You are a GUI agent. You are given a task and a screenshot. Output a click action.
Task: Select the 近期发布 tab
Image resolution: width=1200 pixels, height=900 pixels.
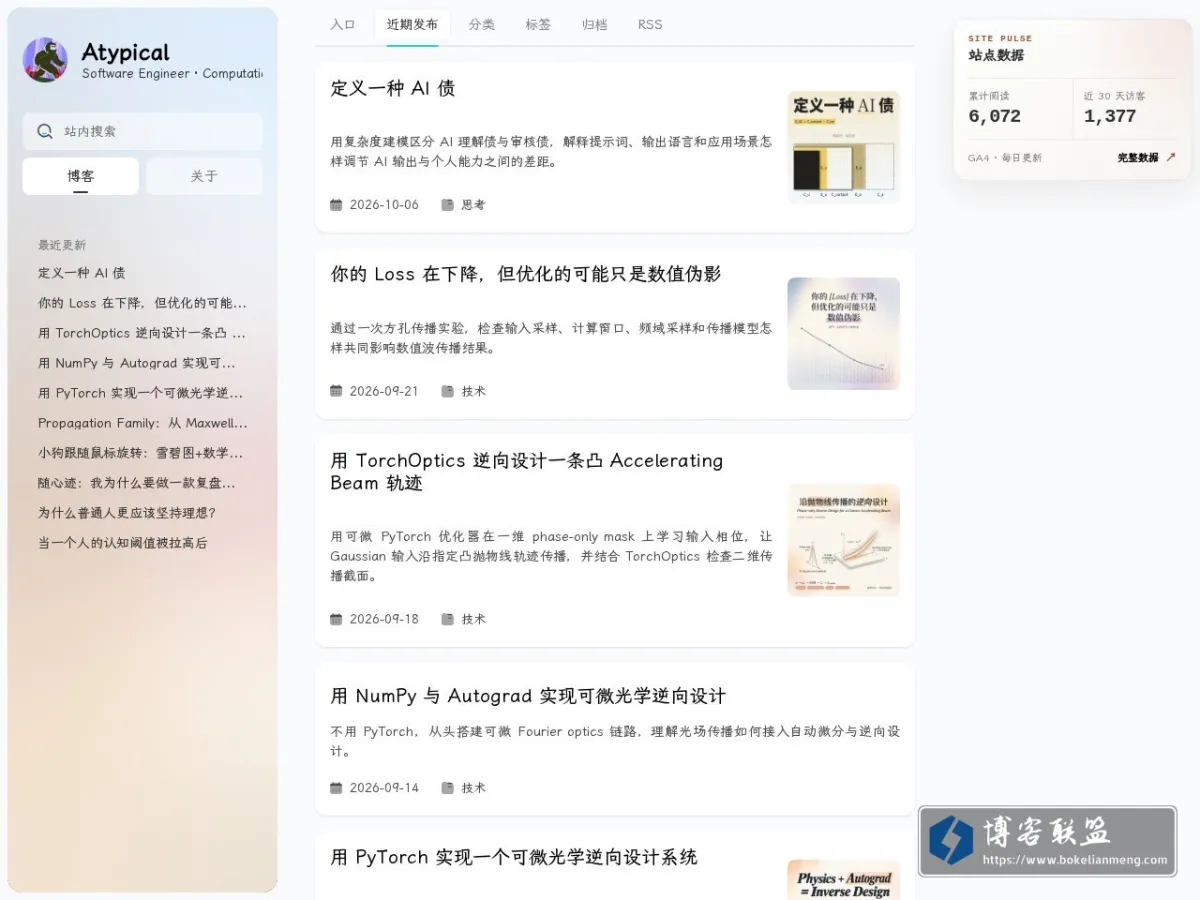412,25
